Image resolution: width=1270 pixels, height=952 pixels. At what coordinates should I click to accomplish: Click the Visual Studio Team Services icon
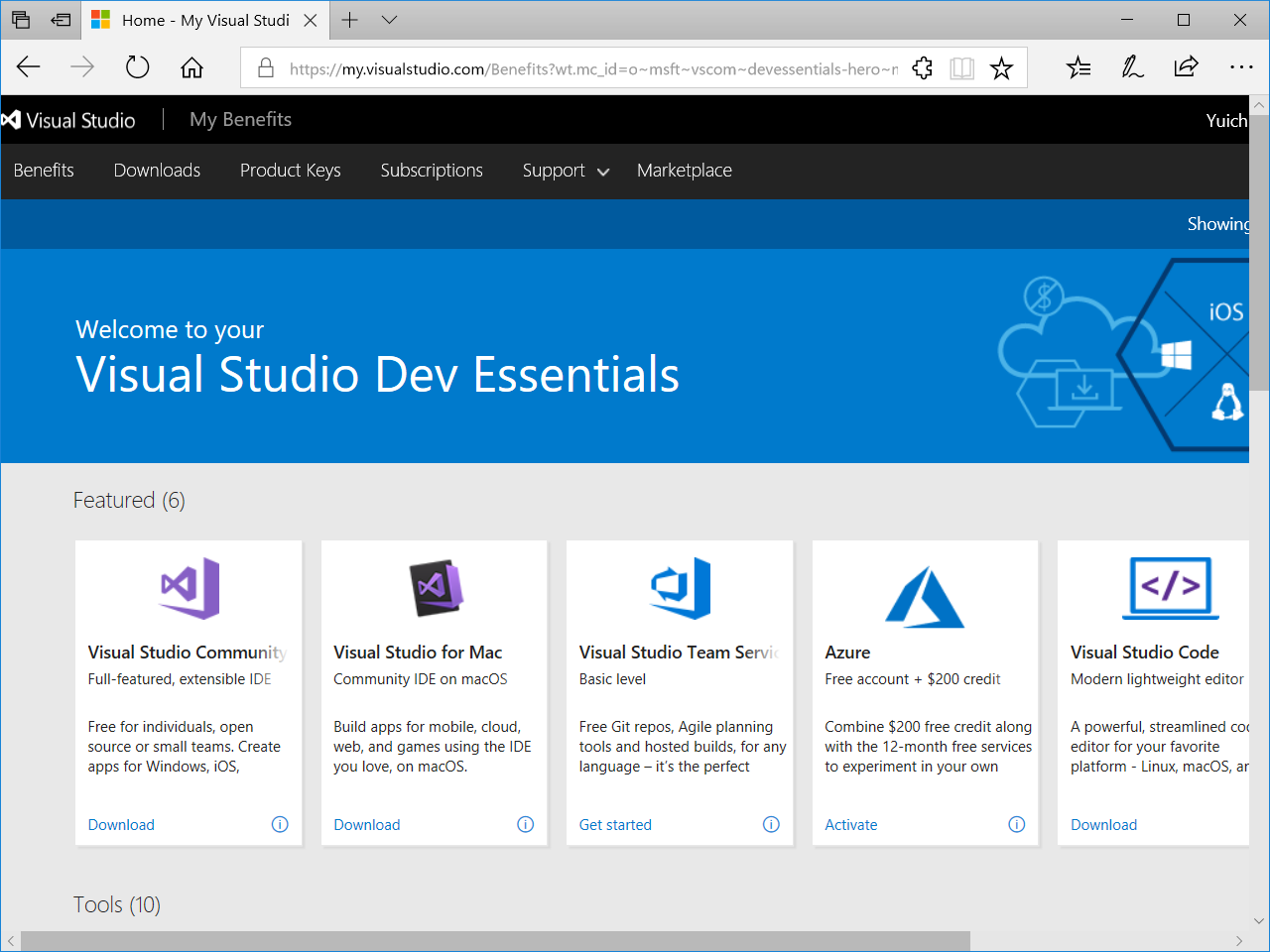tap(681, 588)
